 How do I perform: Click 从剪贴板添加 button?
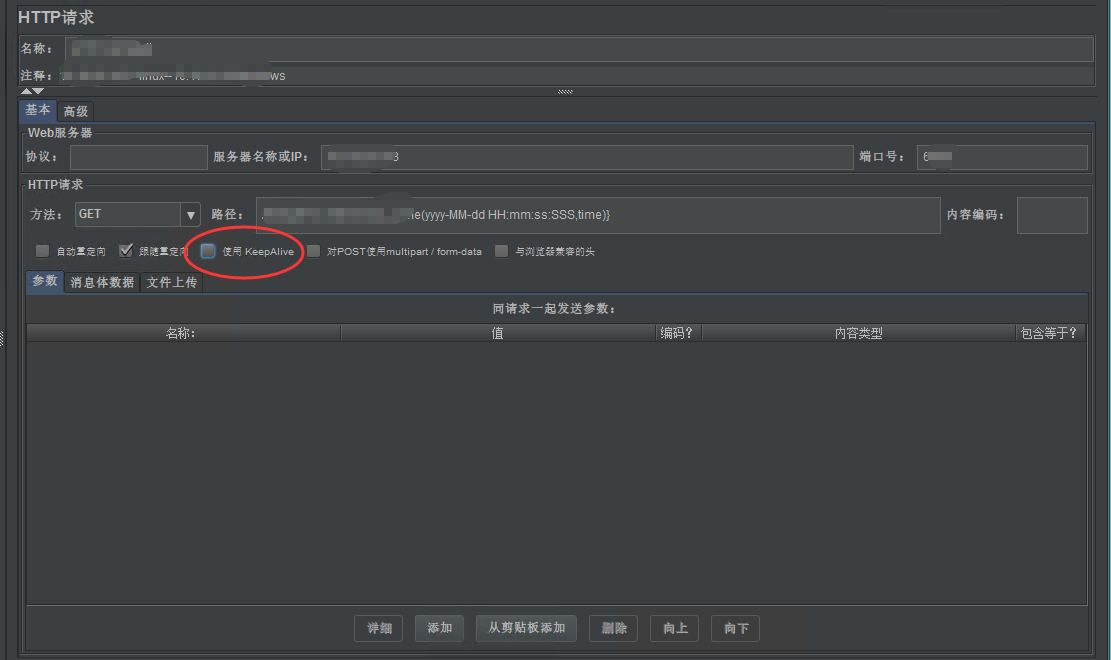pyautogui.click(x=526, y=628)
